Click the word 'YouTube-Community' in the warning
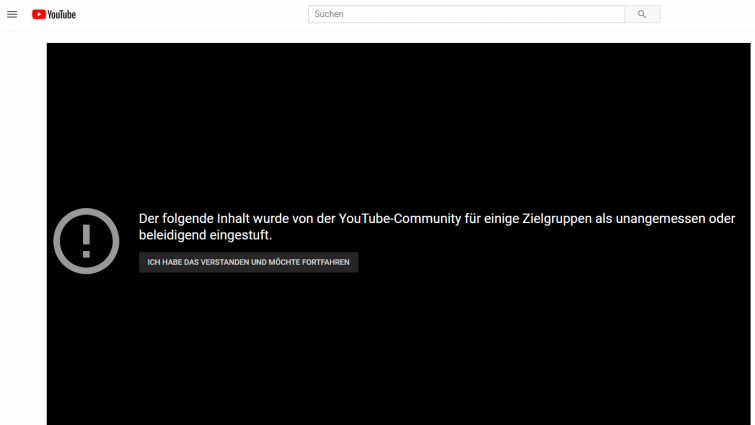Image resolution: width=755 pixels, height=425 pixels. click(x=399, y=219)
